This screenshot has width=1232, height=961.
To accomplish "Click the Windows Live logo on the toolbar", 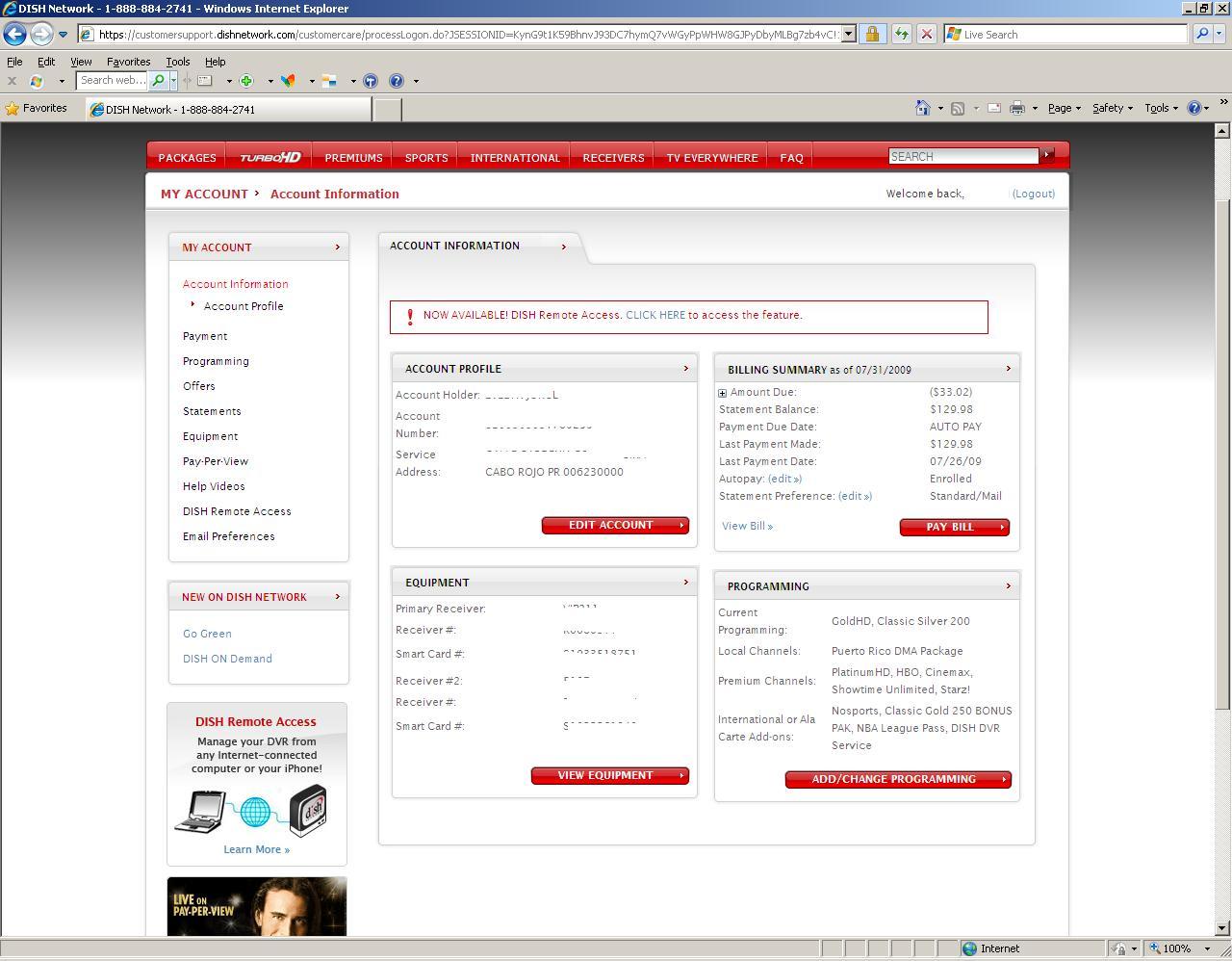I will coord(37,81).
